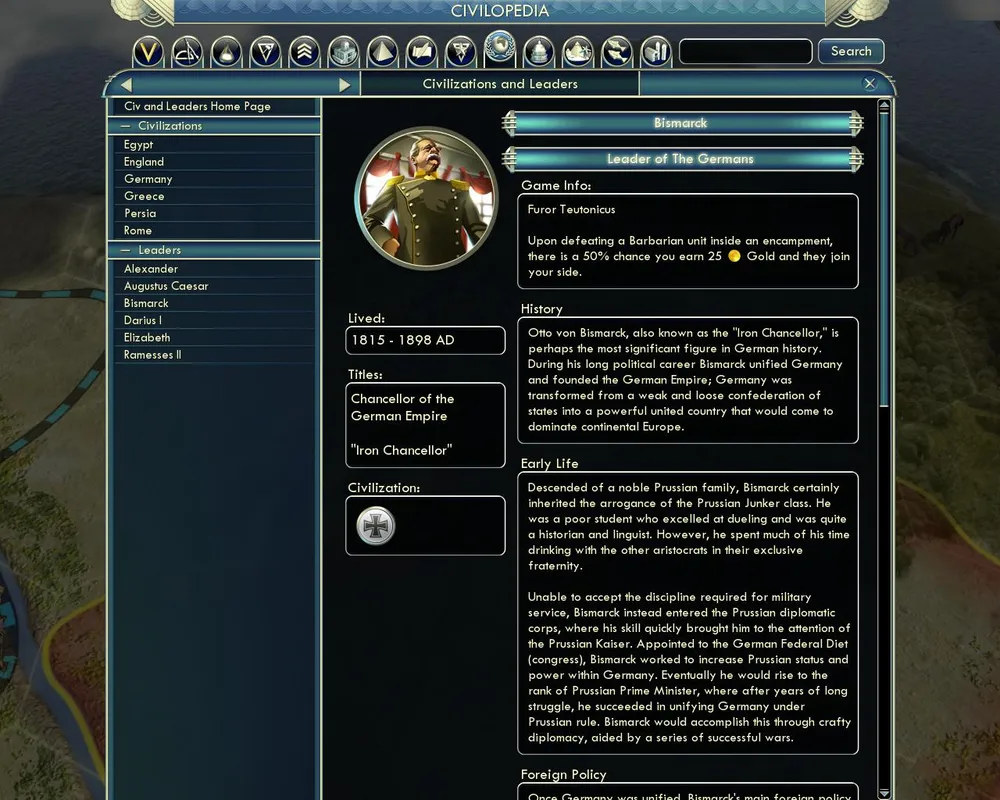The image size is (1000, 800).
Task: Collapse the Leaders list section
Action: [126, 250]
